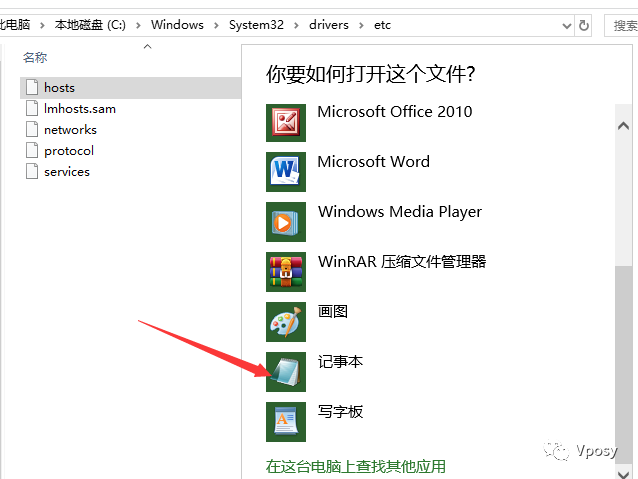Click the services file icon
The width and height of the screenshot is (638, 479).
pos(32,171)
